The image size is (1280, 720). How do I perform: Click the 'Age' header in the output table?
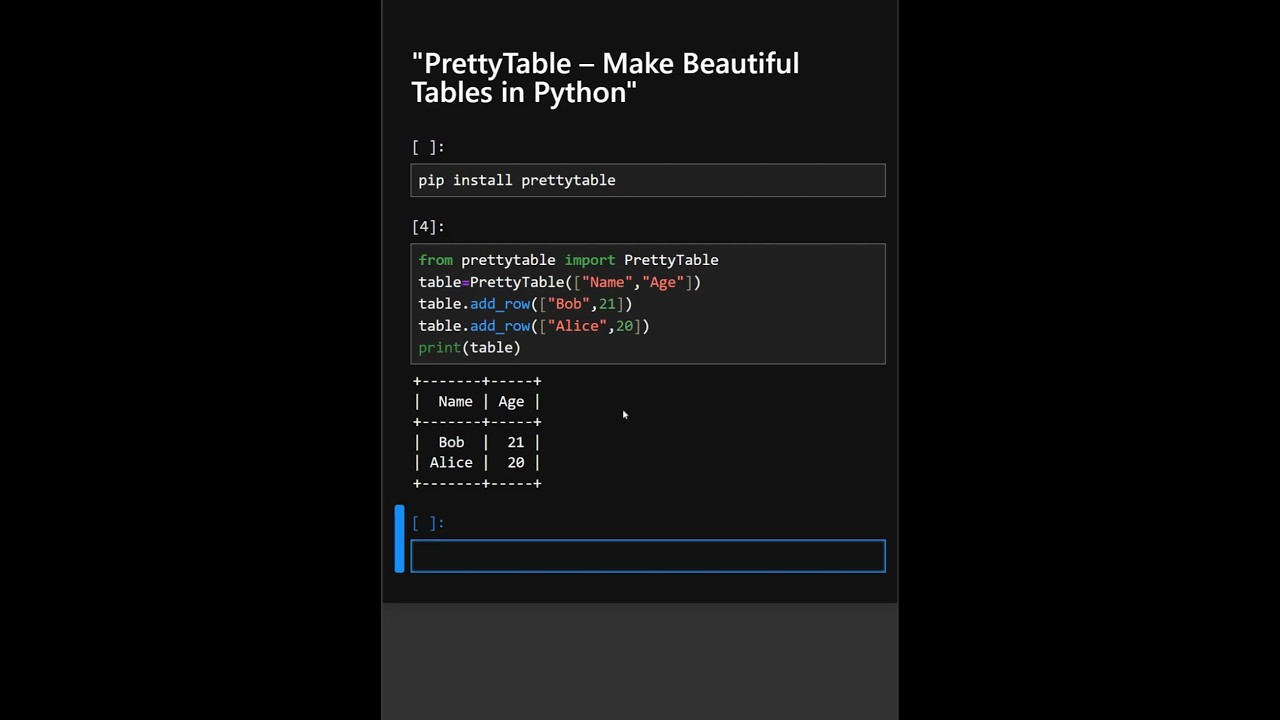click(511, 402)
